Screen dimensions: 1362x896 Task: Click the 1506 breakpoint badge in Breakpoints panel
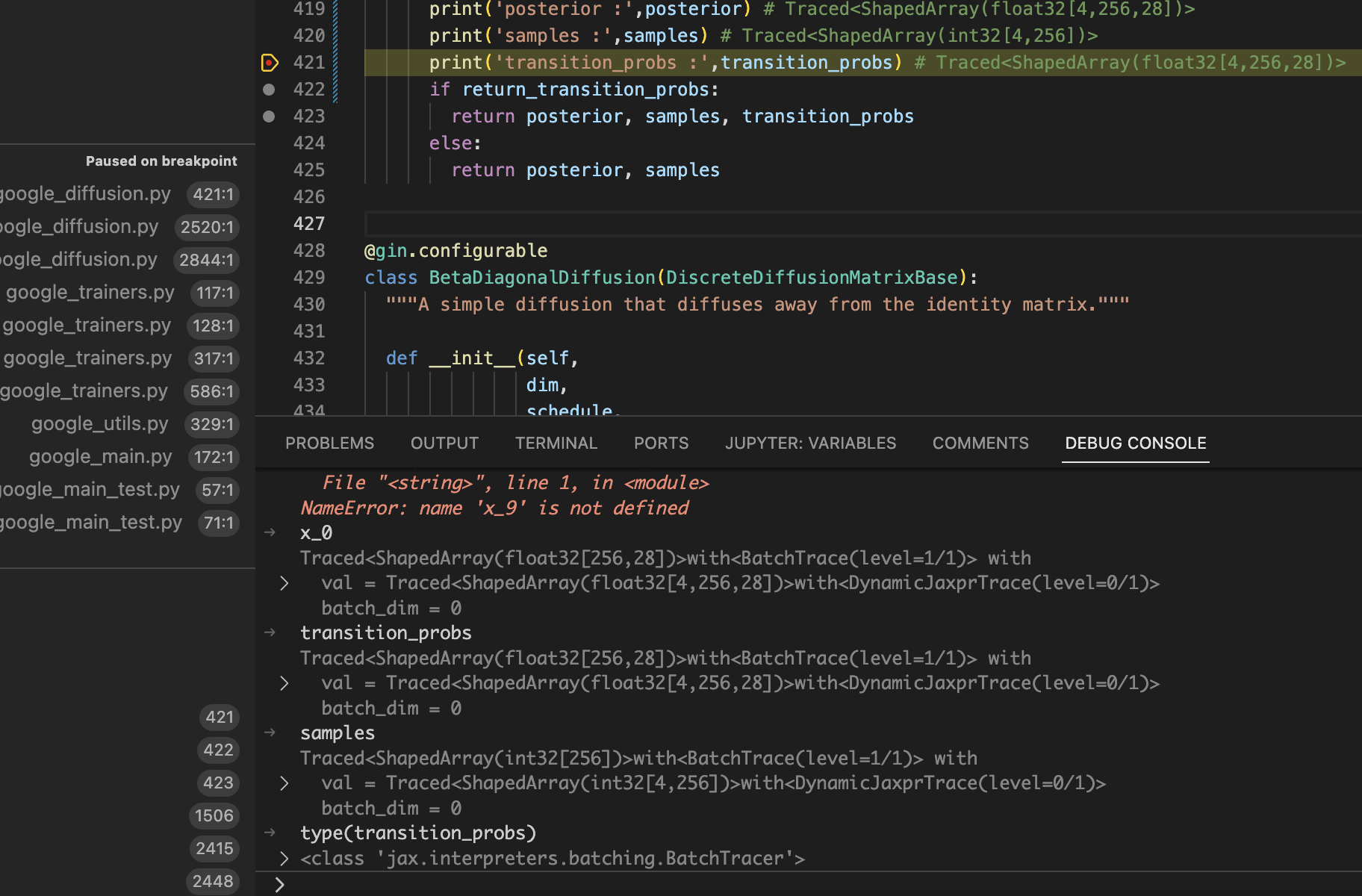point(214,815)
